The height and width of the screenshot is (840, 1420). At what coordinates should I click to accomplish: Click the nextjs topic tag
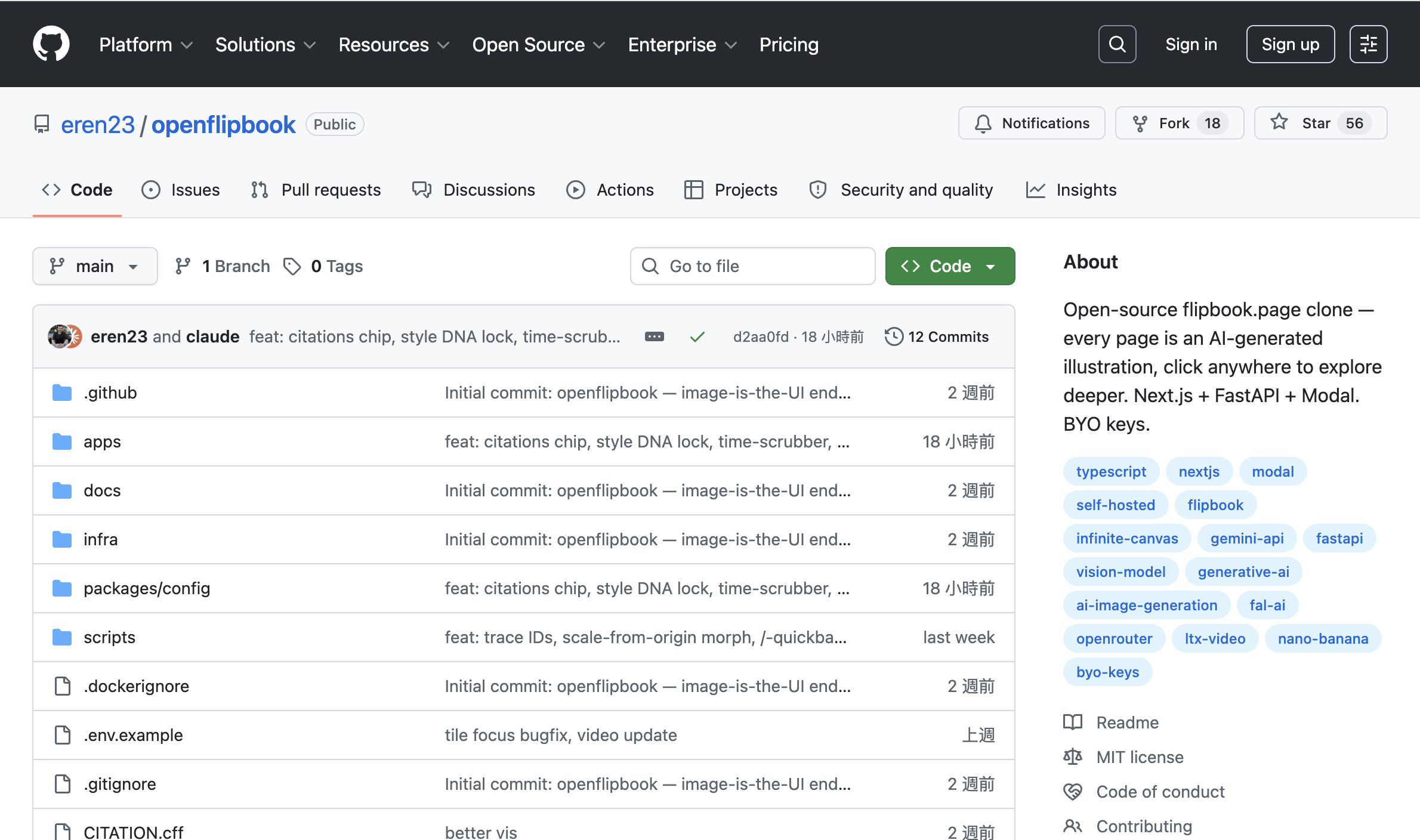1199,471
